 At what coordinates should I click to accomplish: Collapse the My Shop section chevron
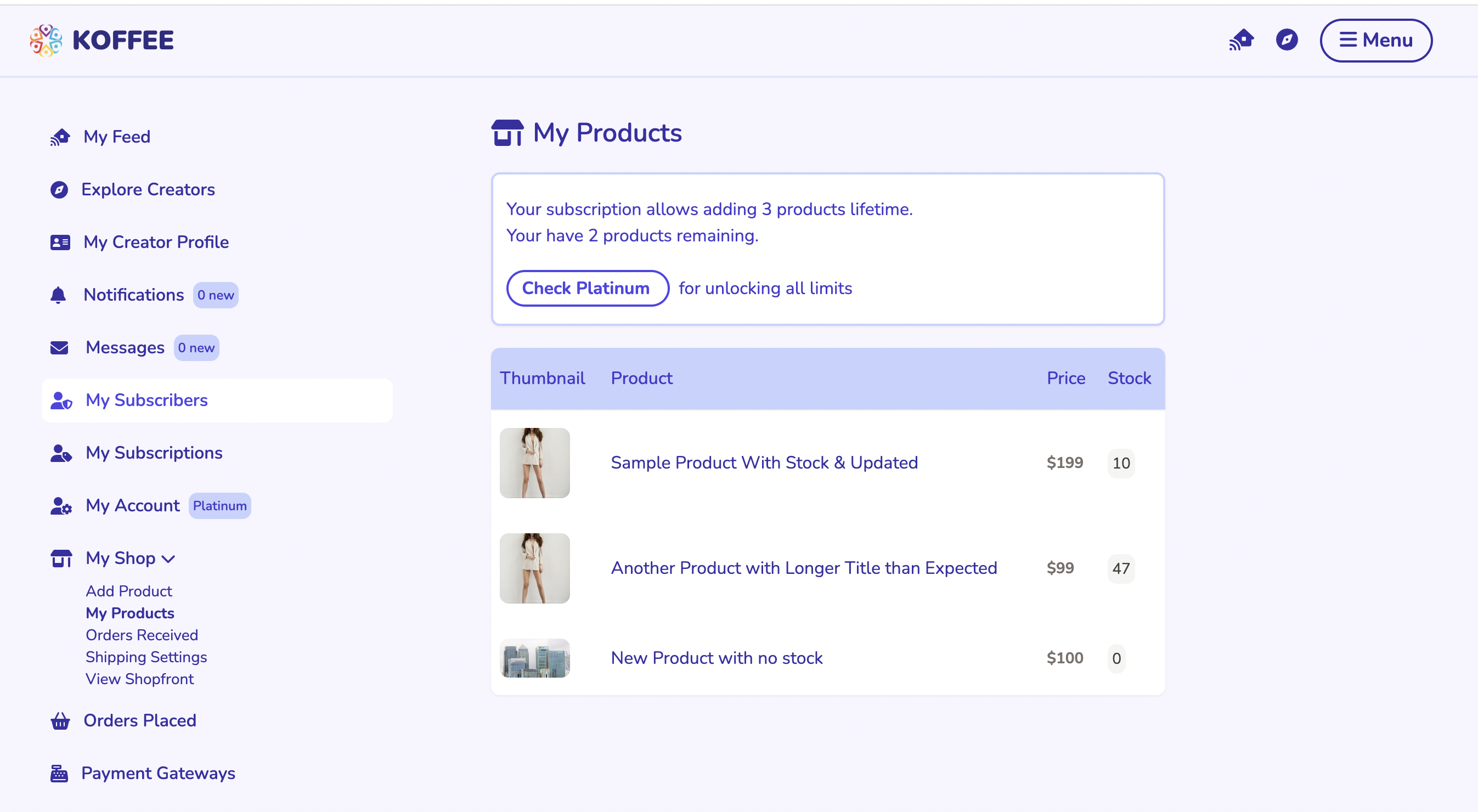pos(168,559)
